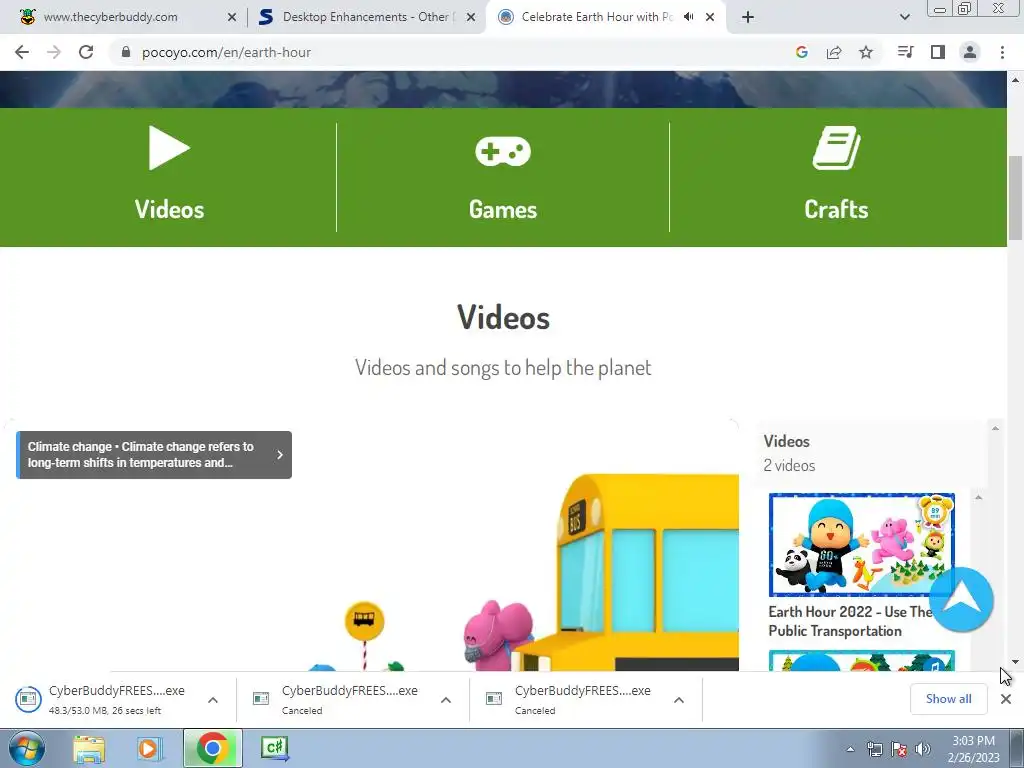Open a new browser tab
The height and width of the screenshot is (768, 1024).
(x=748, y=17)
